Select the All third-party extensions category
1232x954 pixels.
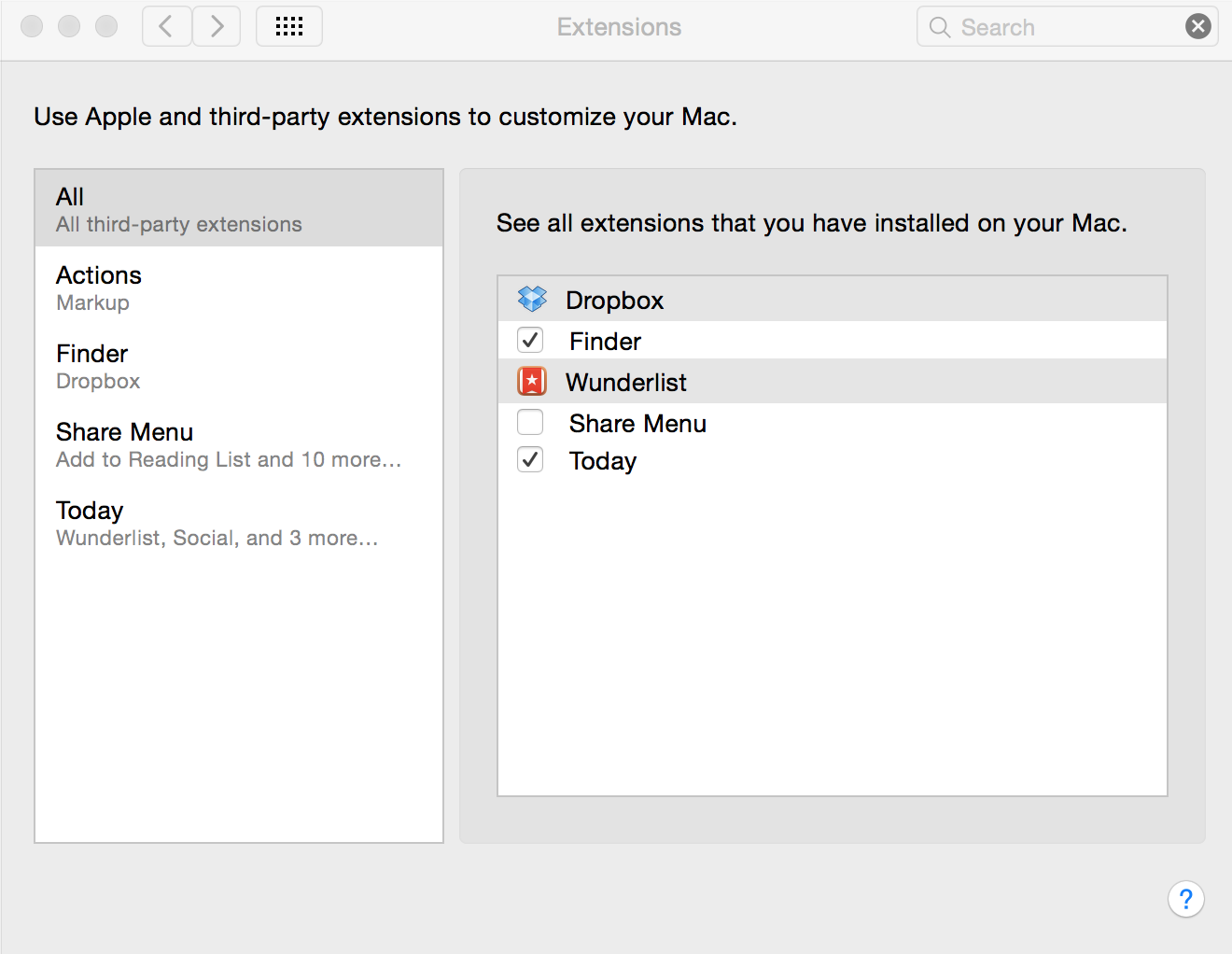click(x=239, y=209)
